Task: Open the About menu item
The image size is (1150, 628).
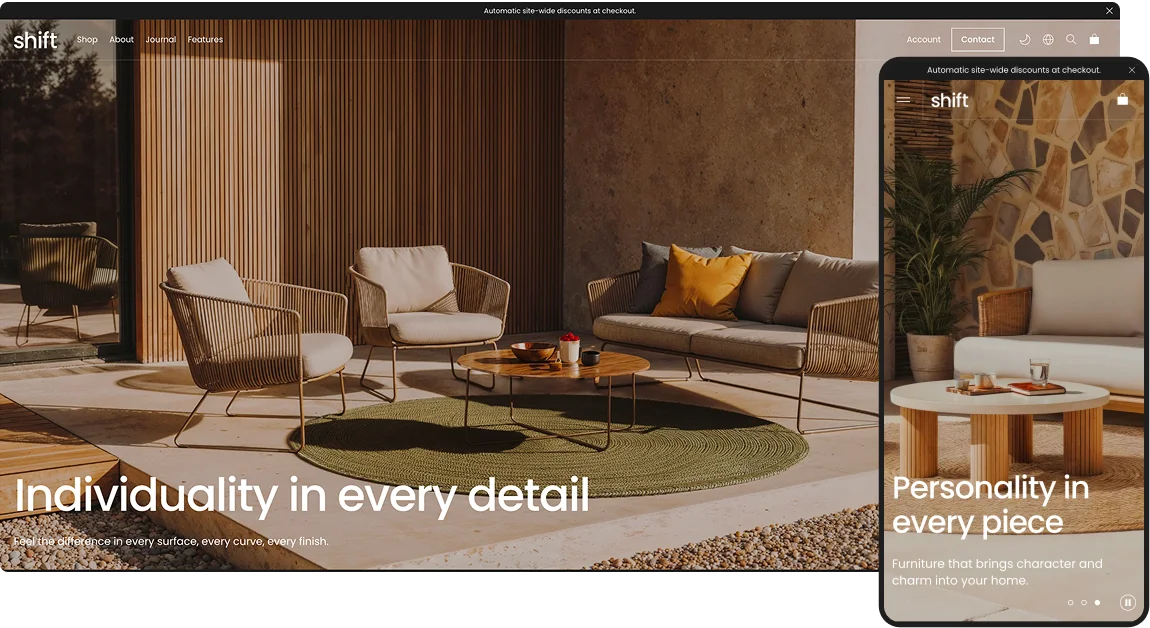Action: [121, 40]
